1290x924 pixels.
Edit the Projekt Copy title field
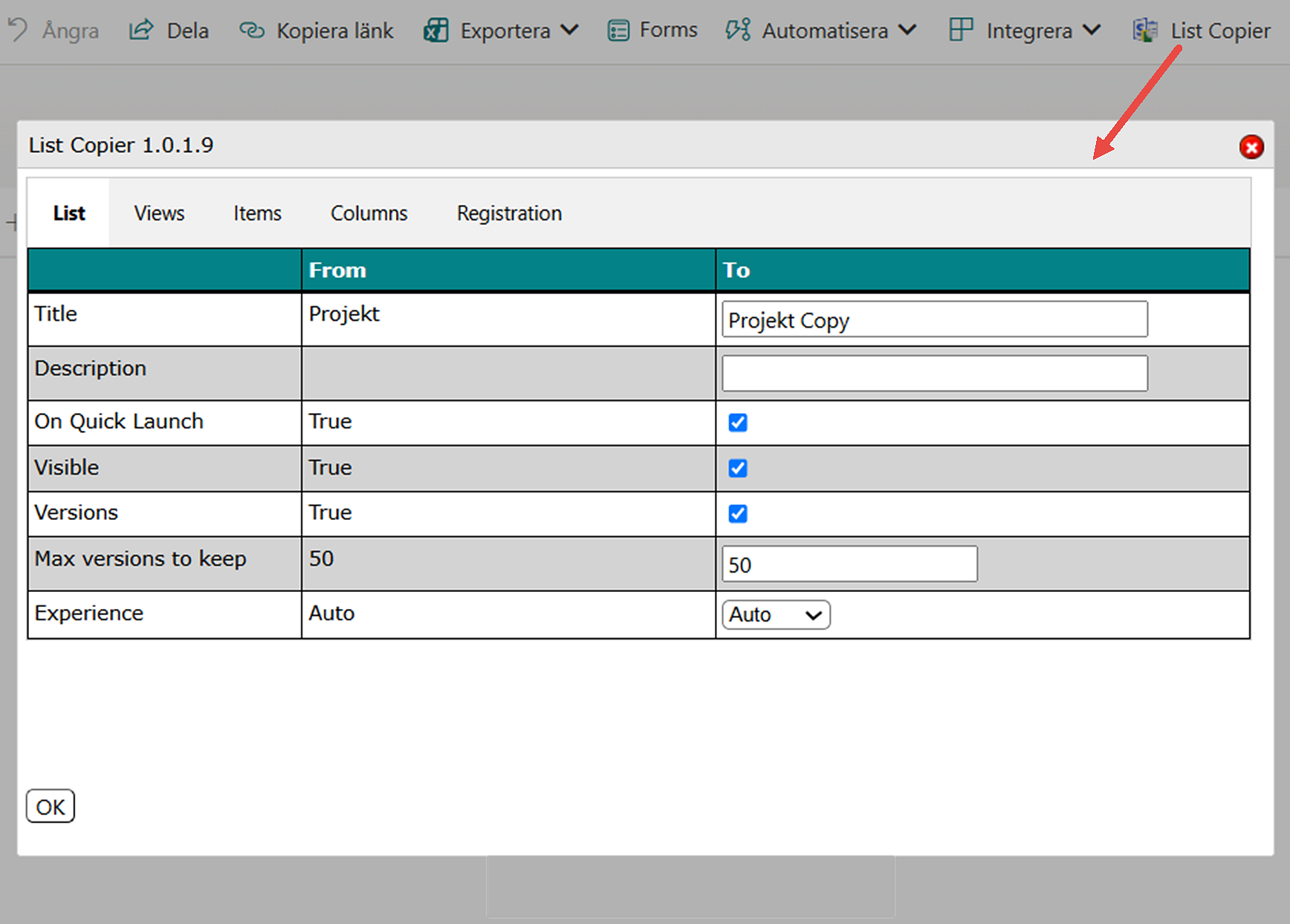933,319
